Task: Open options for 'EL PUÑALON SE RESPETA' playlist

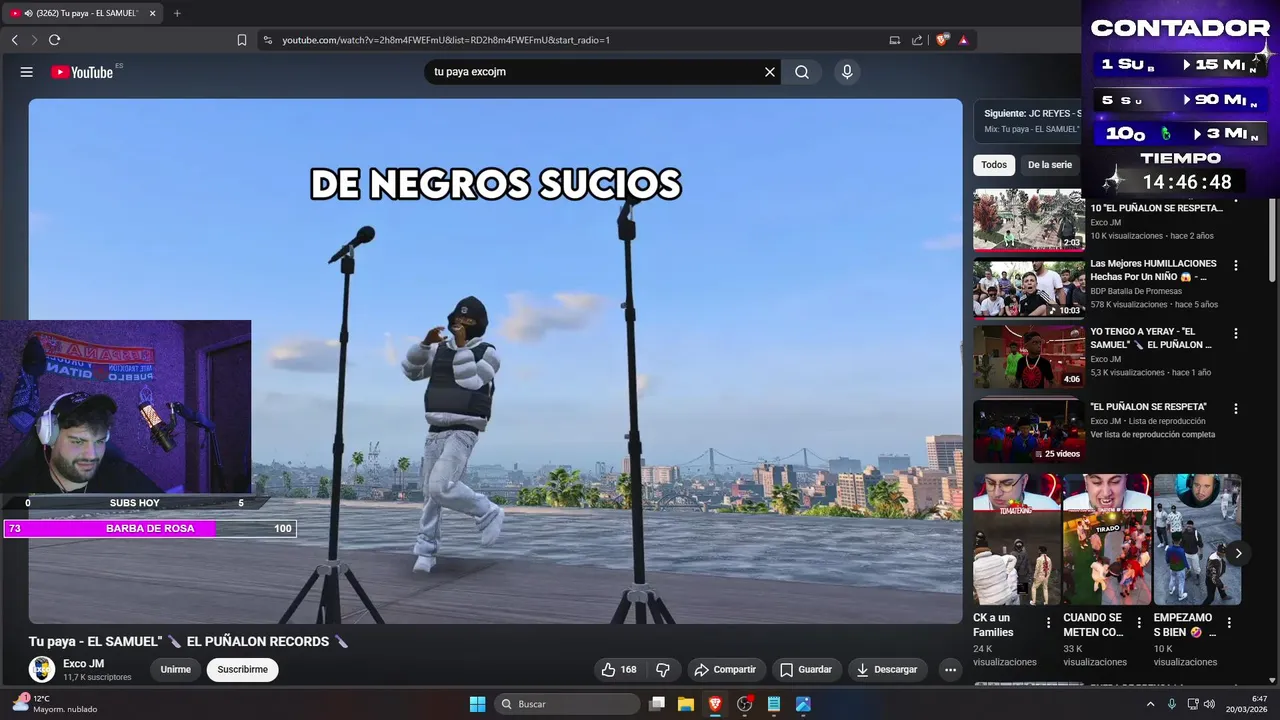Action: (x=1236, y=408)
